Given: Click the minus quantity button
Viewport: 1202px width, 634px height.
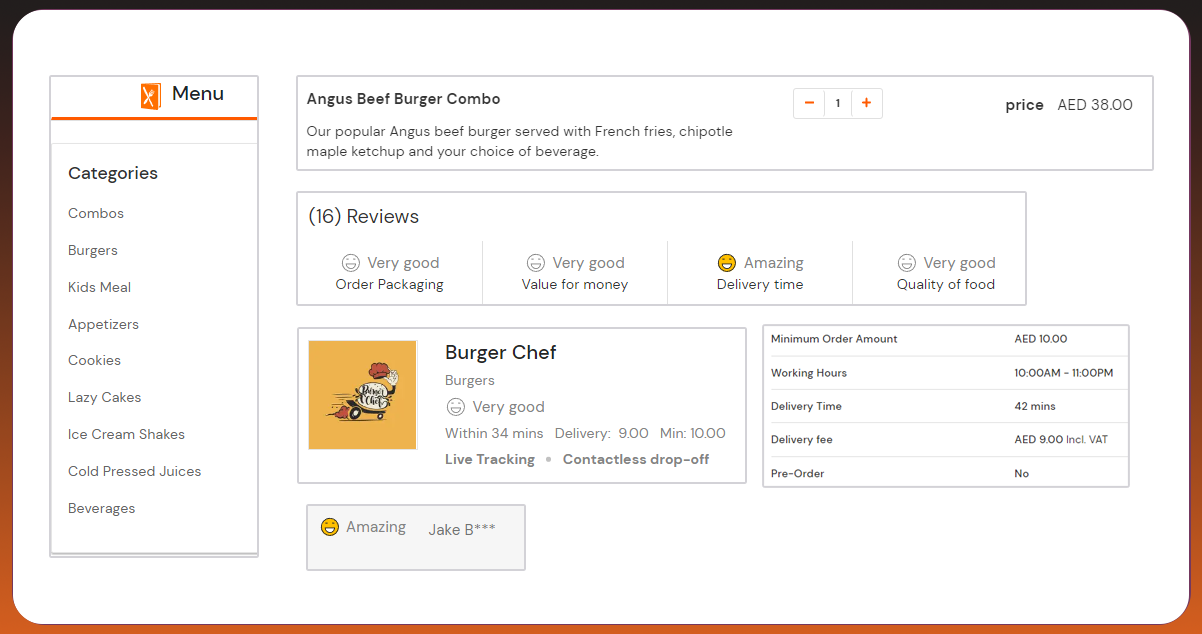Looking at the screenshot, I should pyautogui.click(x=809, y=103).
